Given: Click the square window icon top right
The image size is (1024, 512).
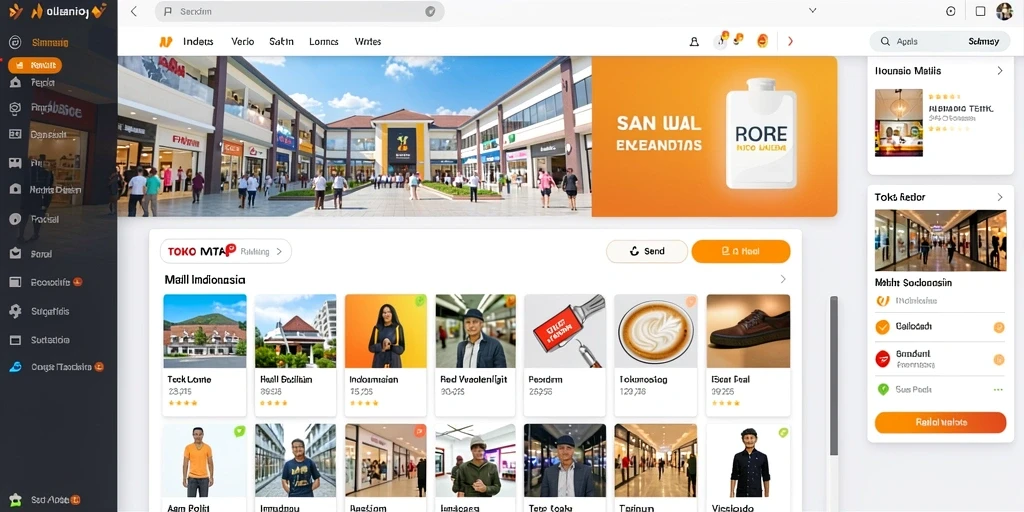Looking at the screenshot, I should coord(980,11).
